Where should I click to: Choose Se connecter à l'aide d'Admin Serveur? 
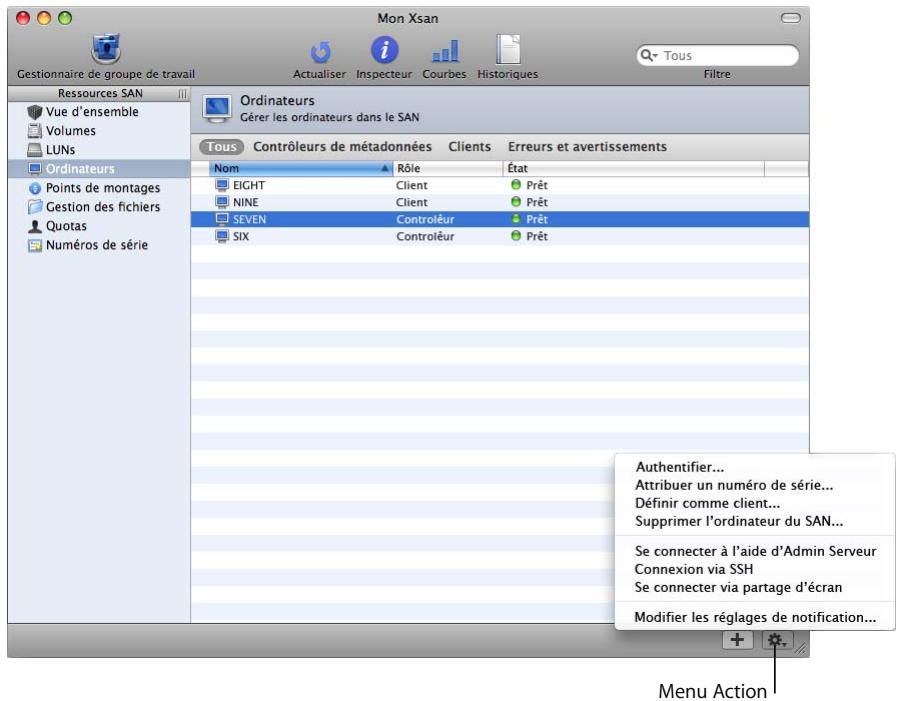755,551
